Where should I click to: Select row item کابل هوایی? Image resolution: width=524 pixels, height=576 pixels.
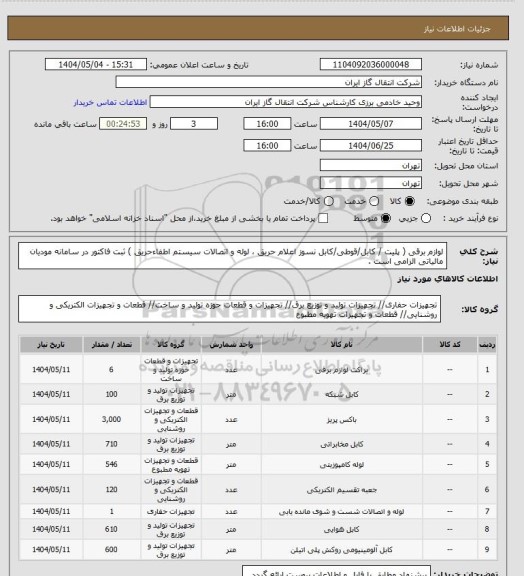[x=342, y=529]
